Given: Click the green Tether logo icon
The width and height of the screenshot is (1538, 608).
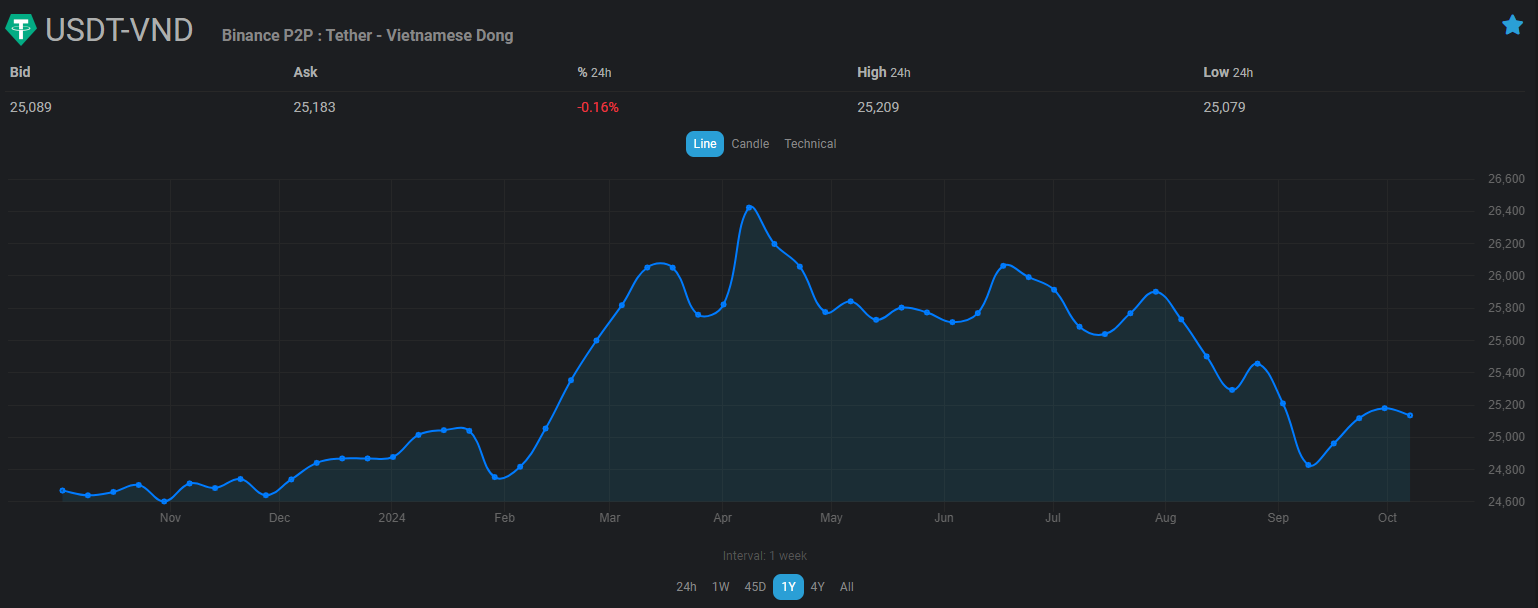Looking at the screenshot, I should pos(21,30).
